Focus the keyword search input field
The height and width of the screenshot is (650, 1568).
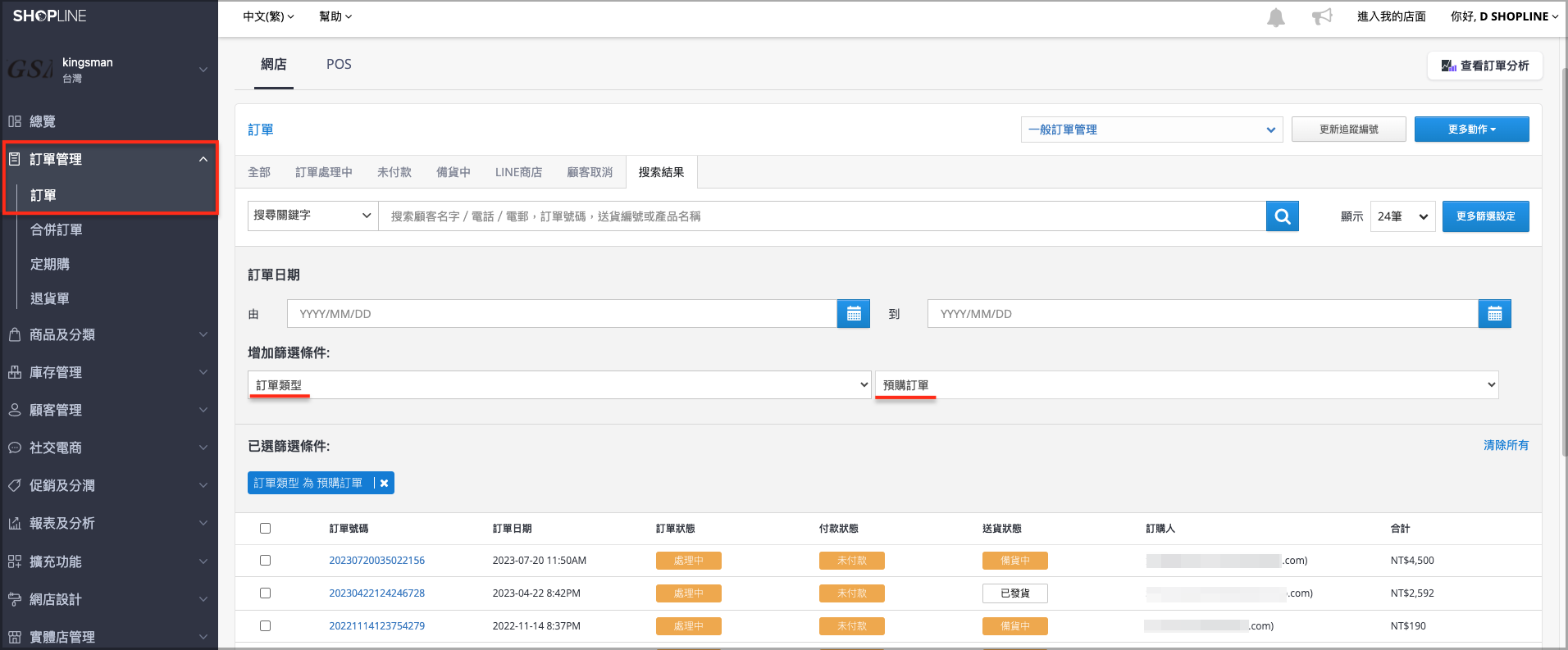[822, 216]
